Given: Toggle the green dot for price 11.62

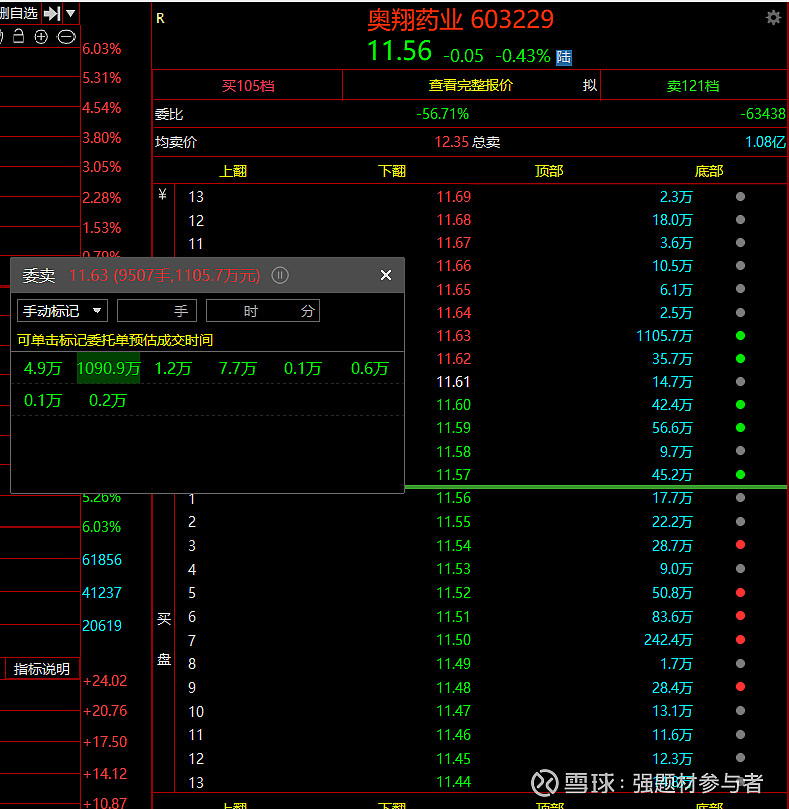Looking at the screenshot, I should point(740,358).
